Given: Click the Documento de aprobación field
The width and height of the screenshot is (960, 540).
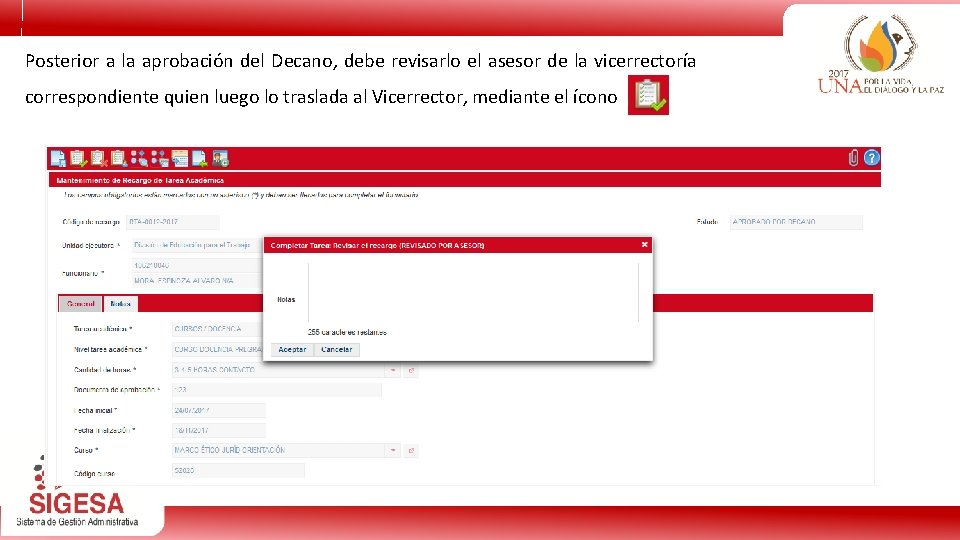Looking at the screenshot, I should click(277, 389).
